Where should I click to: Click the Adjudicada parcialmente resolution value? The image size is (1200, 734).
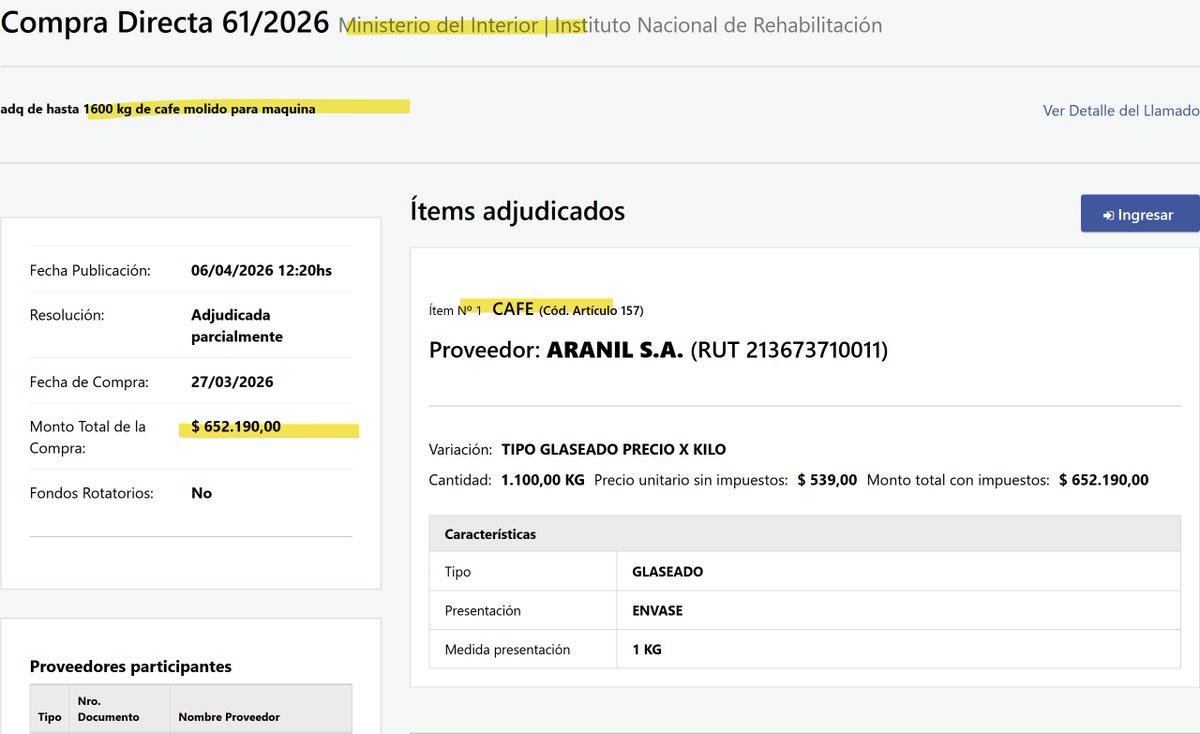[x=237, y=326]
